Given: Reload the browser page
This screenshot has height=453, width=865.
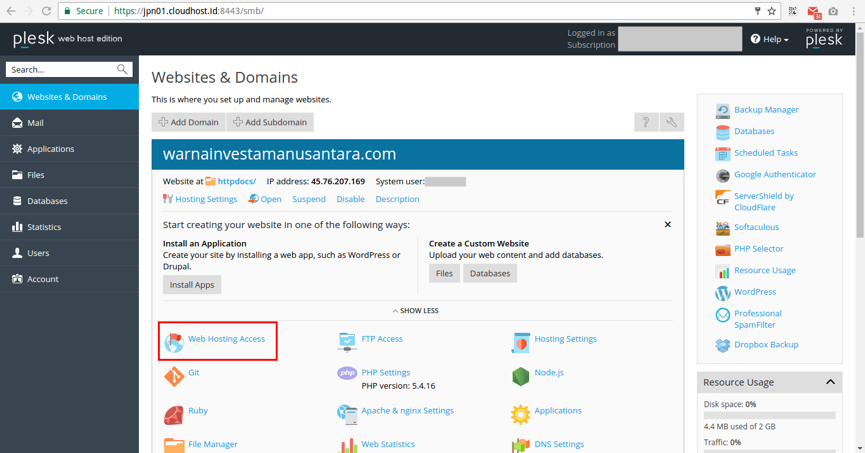Looking at the screenshot, I should [46, 11].
